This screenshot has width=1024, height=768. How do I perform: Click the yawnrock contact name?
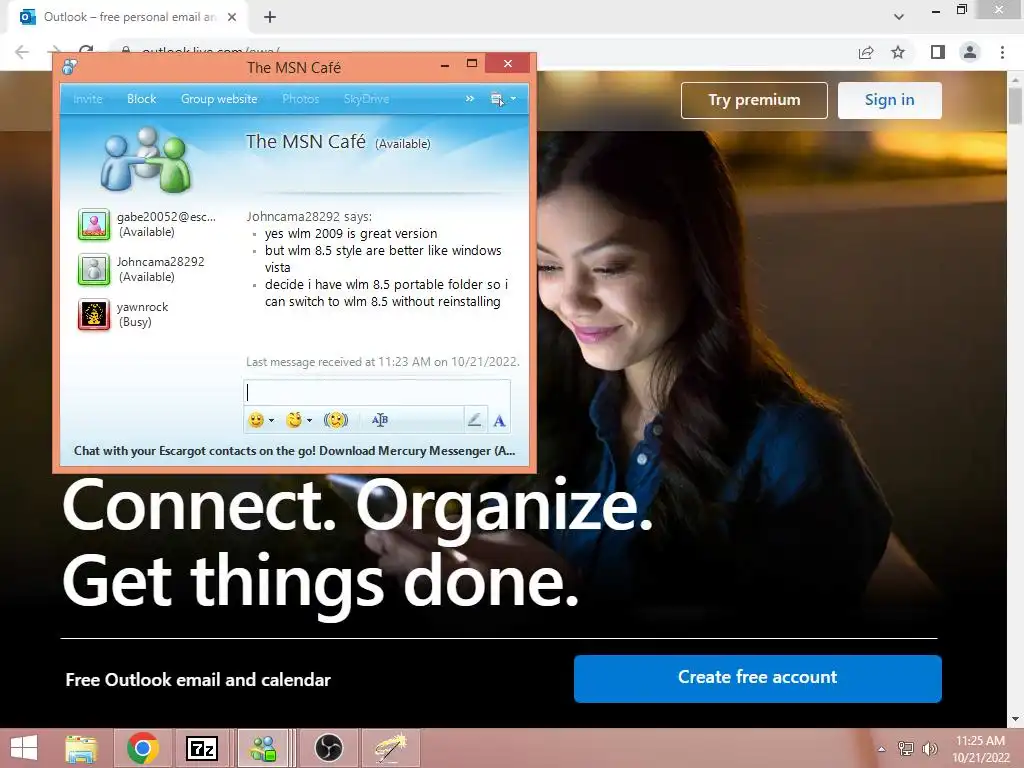click(x=142, y=307)
